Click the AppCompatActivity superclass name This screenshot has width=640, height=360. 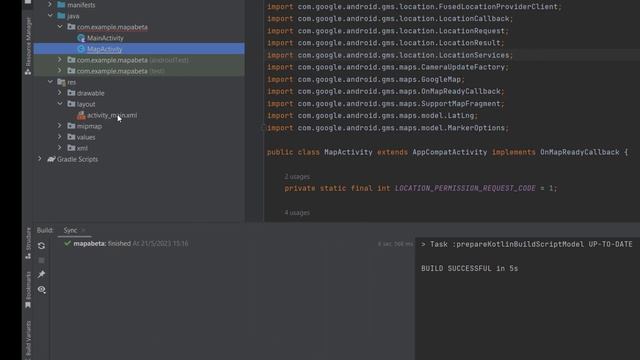pos(449,152)
